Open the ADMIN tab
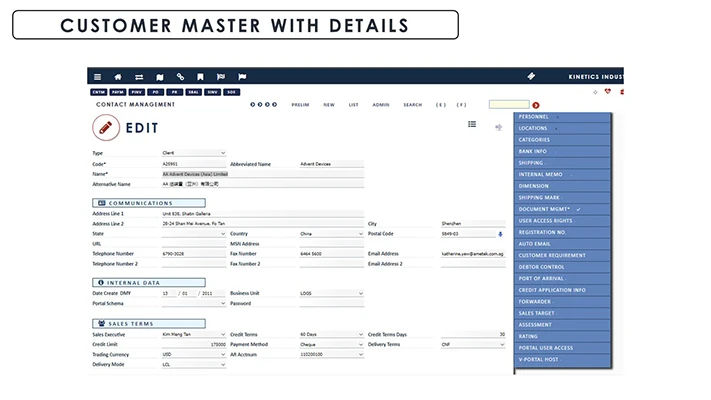 (381, 104)
